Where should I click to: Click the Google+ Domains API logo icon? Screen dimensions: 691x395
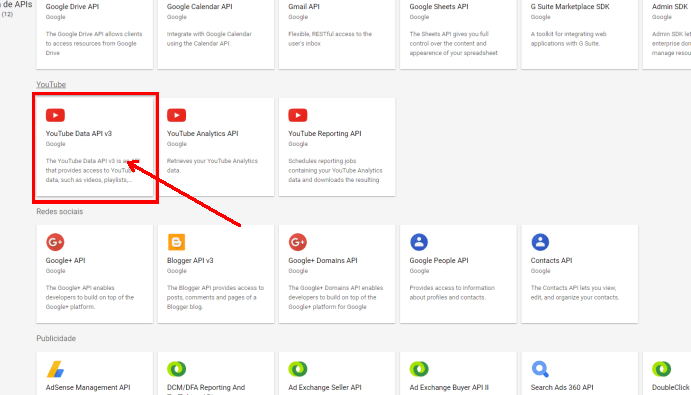pyautogui.click(x=297, y=242)
